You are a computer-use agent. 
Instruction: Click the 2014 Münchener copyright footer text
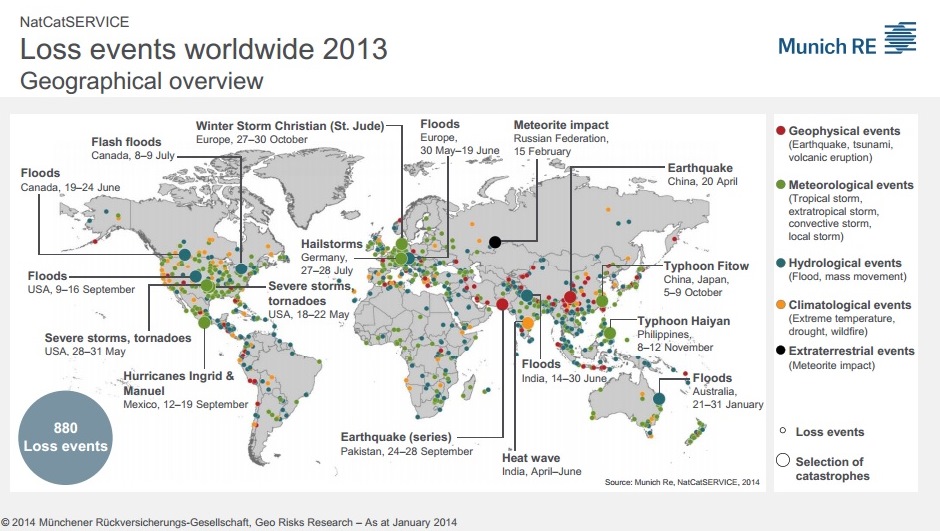point(228,523)
